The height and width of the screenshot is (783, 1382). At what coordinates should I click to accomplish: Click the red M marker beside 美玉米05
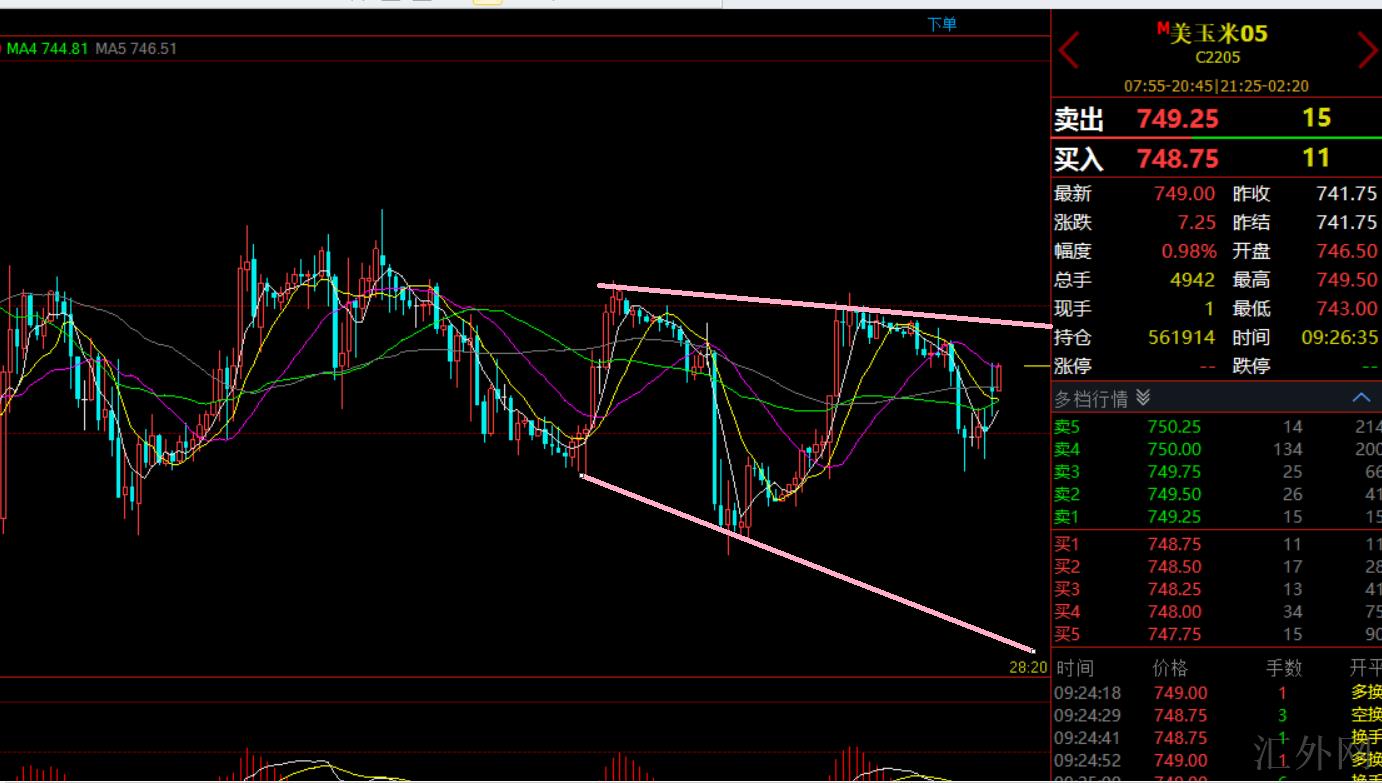point(1163,29)
